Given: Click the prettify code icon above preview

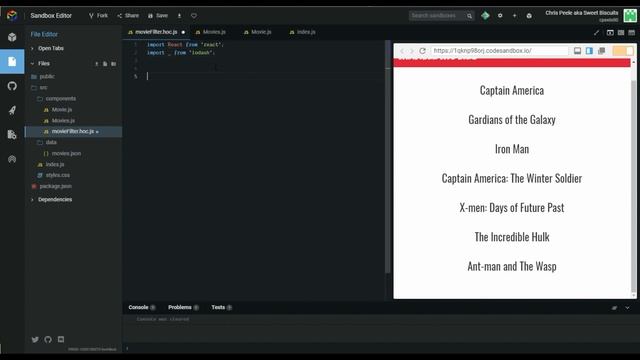Looking at the screenshot, I should (596, 32).
